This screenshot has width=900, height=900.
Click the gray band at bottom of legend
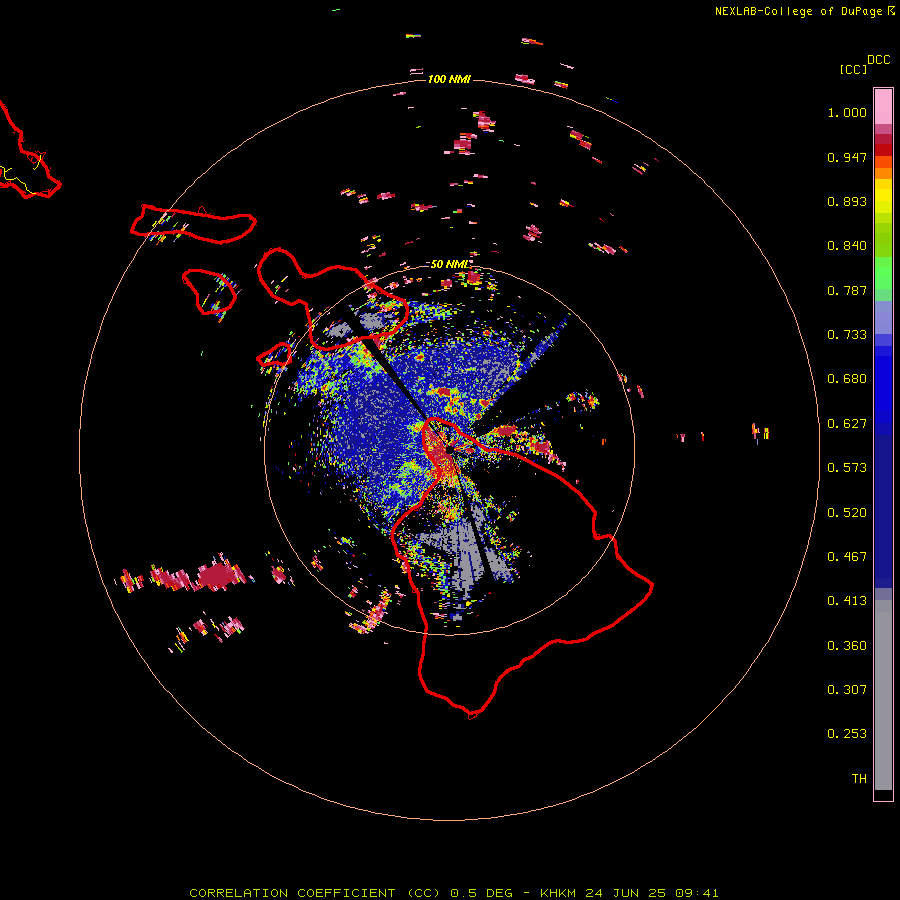883,695
